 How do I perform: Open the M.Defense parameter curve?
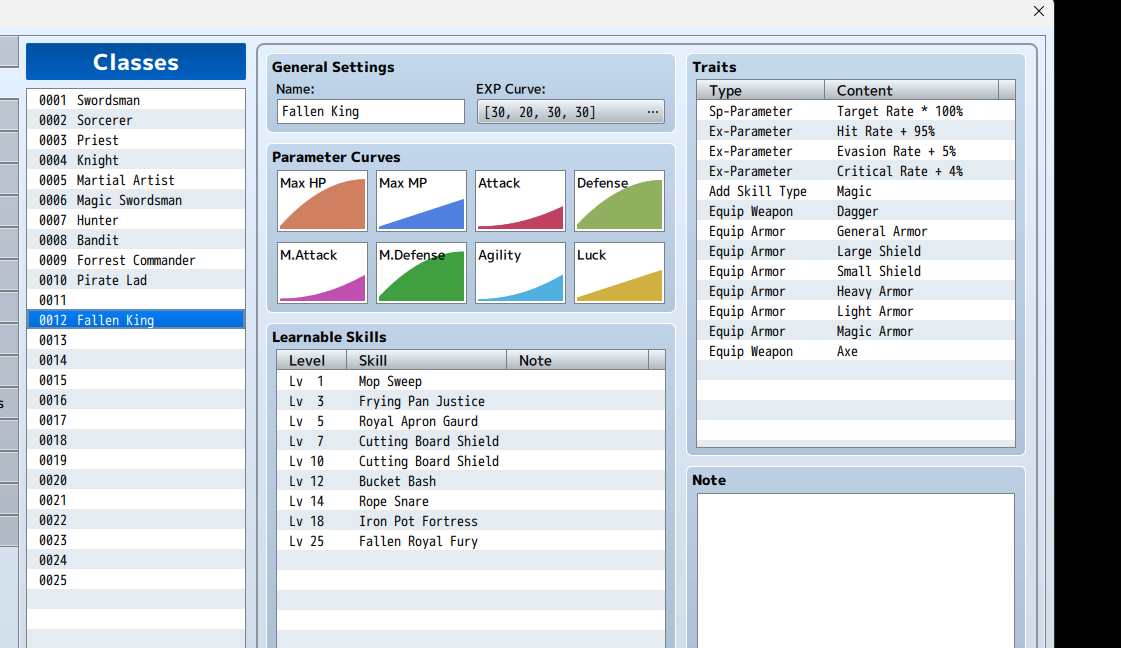coord(421,273)
